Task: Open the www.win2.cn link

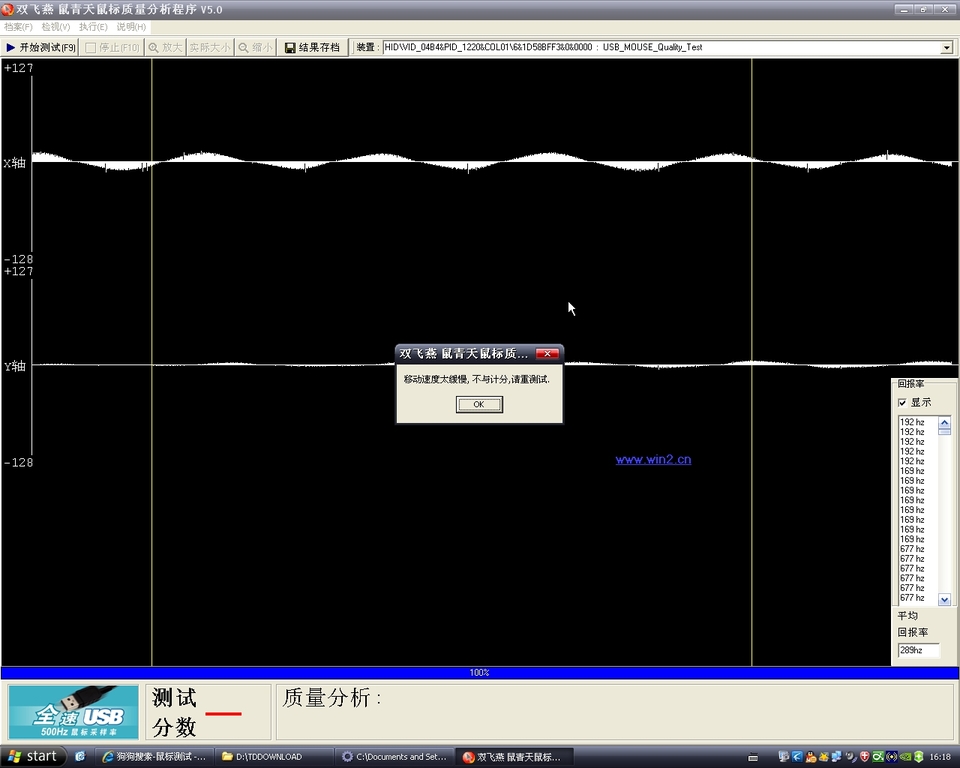Action: coord(653,460)
